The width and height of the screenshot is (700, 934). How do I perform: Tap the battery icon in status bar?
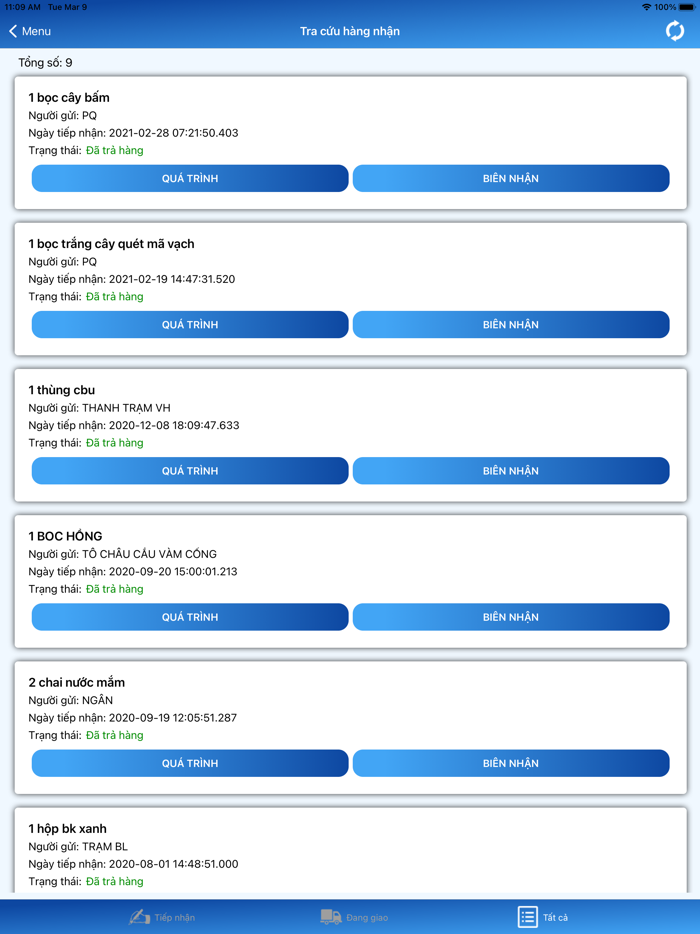pyautogui.click(x=688, y=7)
